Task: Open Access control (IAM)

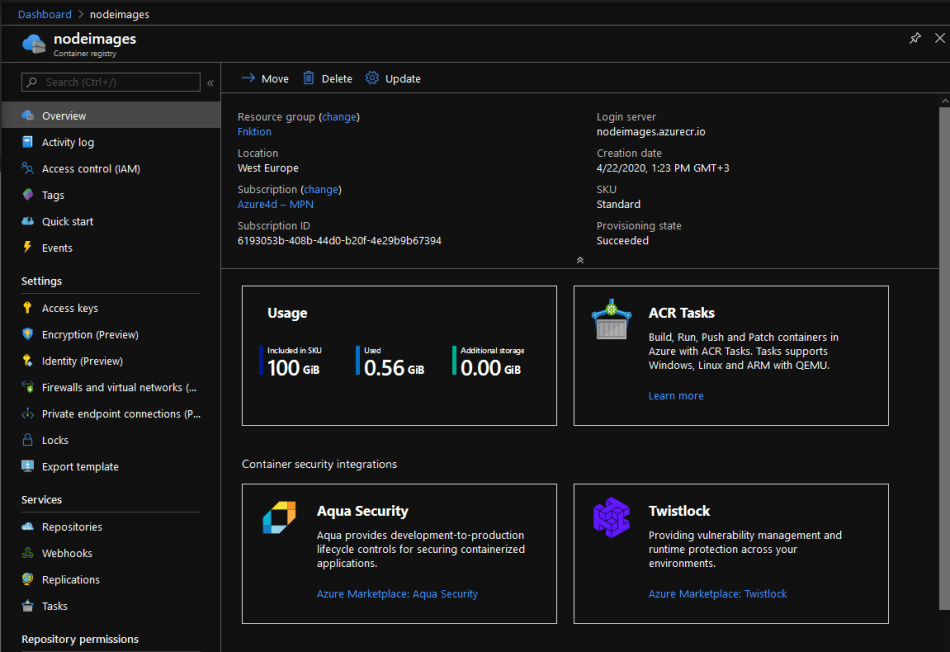Action: point(88,168)
